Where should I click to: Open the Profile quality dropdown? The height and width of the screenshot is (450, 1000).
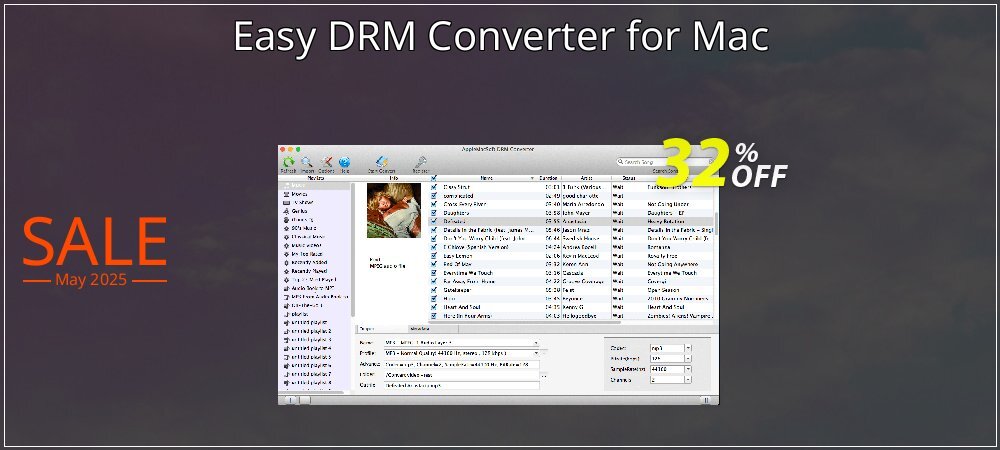pyautogui.click(x=462, y=353)
